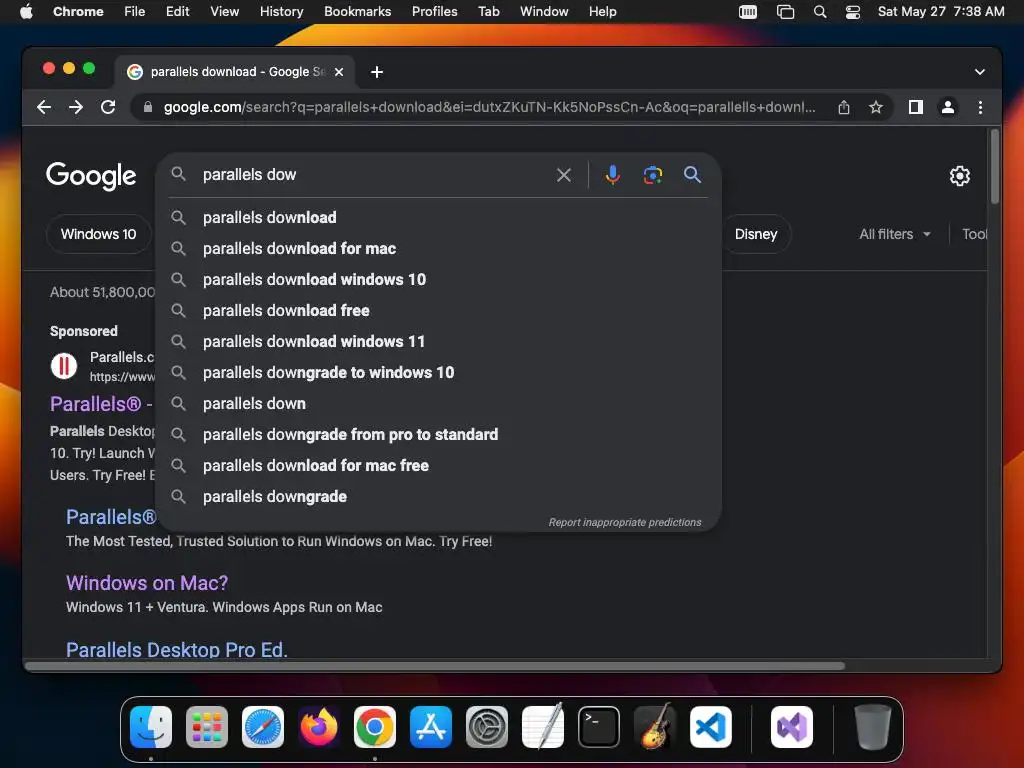
Task: Choose suggestion 'parallels download for mac'
Action: tap(438, 248)
